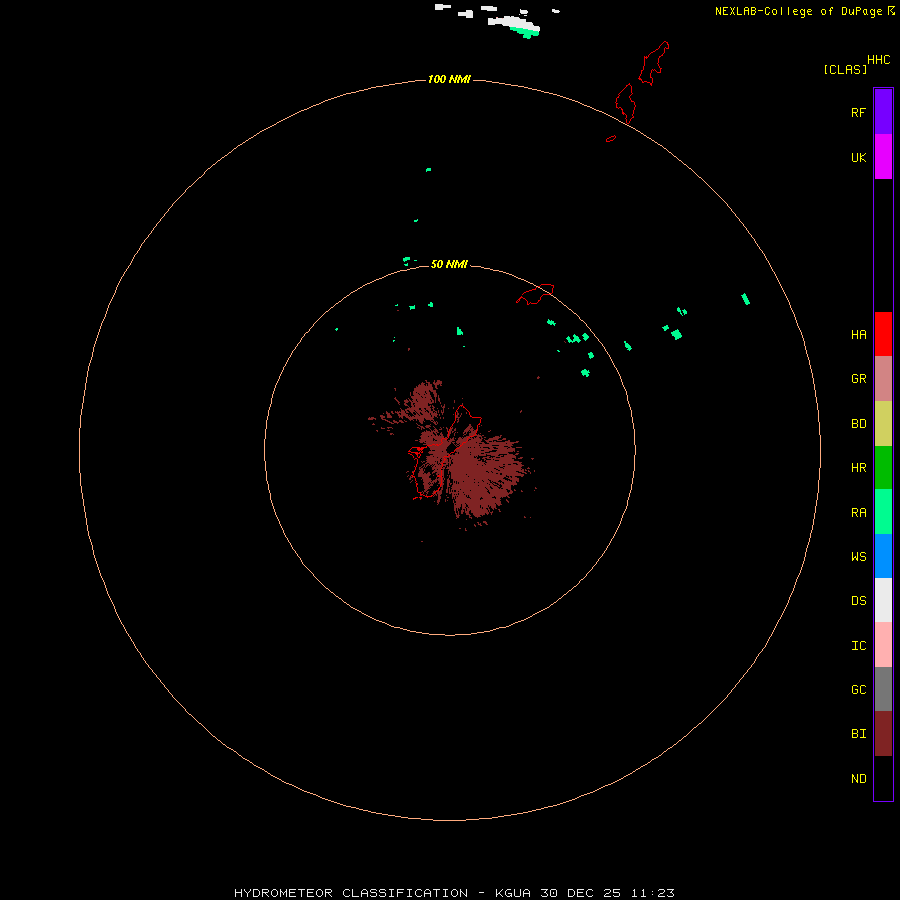Click the GR legend label
The image size is (900, 900).
pyautogui.click(x=858, y=379)
